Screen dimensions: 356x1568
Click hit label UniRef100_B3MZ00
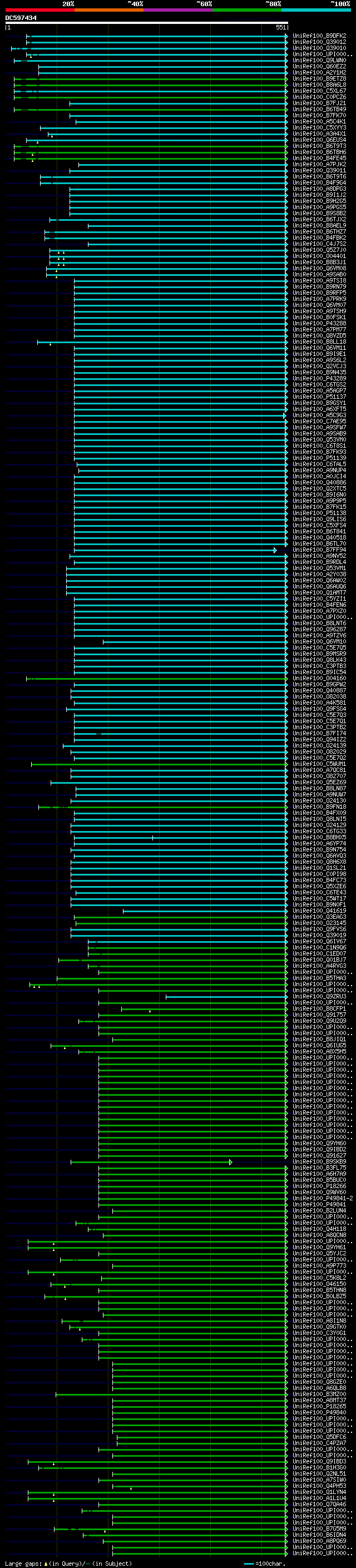(319, 1394)
